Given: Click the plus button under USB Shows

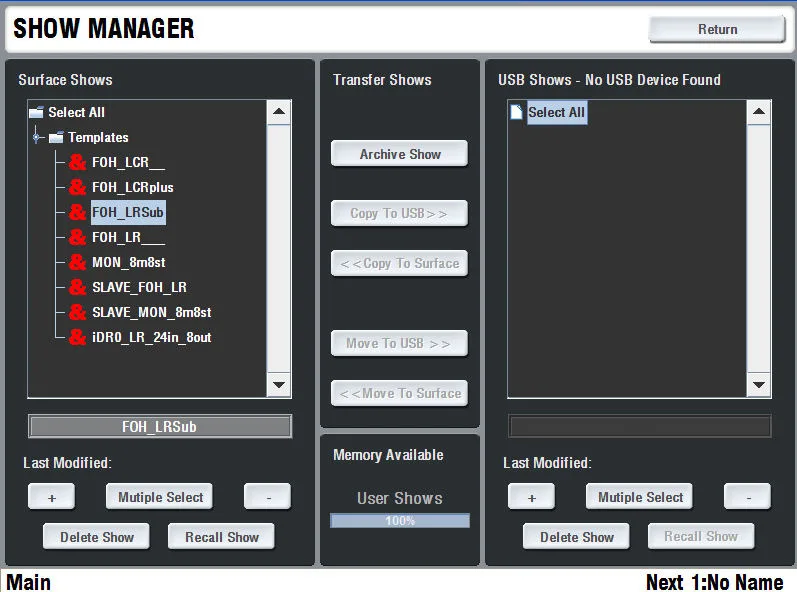Looking at the screenshot, I should (x=532, y=496).
